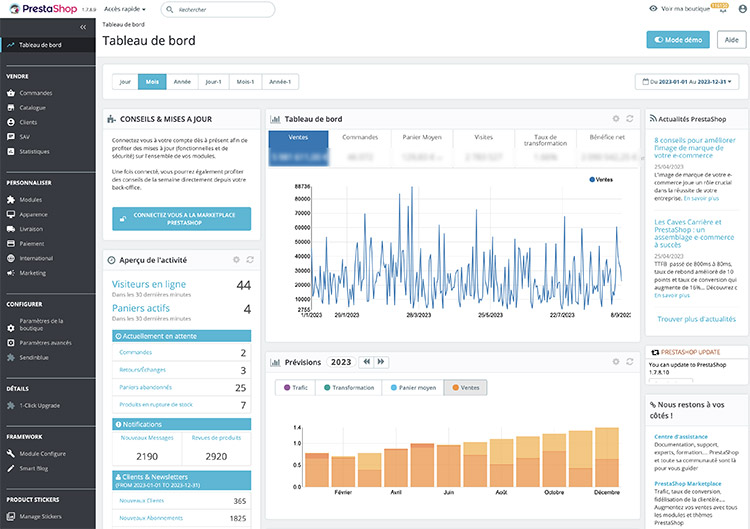750x529 pixels.
Task: Open Manage Stickers in the sidebar
Action: (x=40, y=517)
